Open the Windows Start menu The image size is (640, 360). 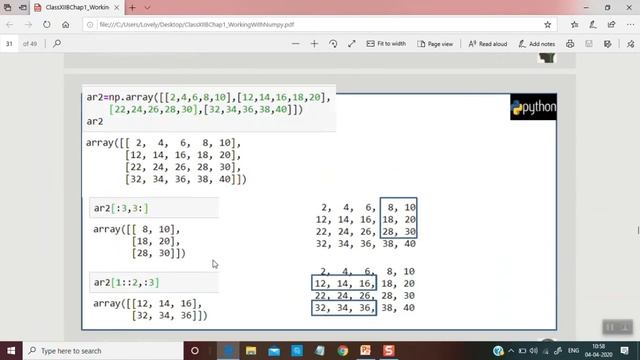11,351
